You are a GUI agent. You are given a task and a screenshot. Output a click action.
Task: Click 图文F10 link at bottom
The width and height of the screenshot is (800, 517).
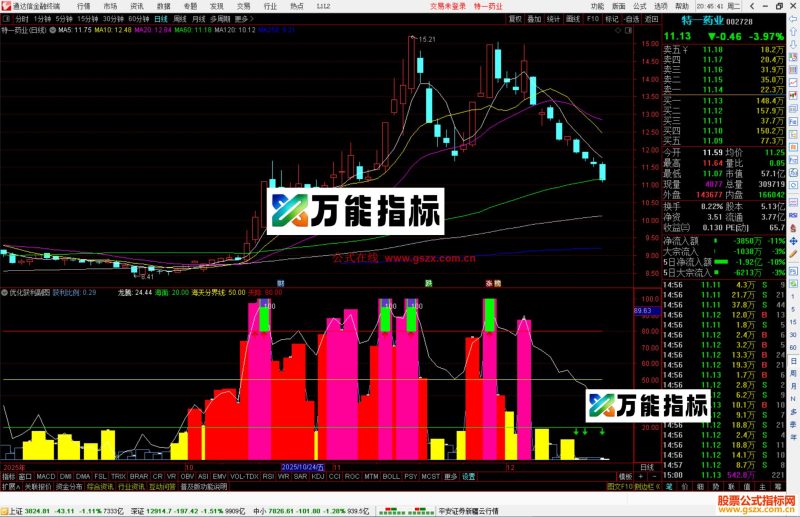pyautogui.click(x=620, y=486)
